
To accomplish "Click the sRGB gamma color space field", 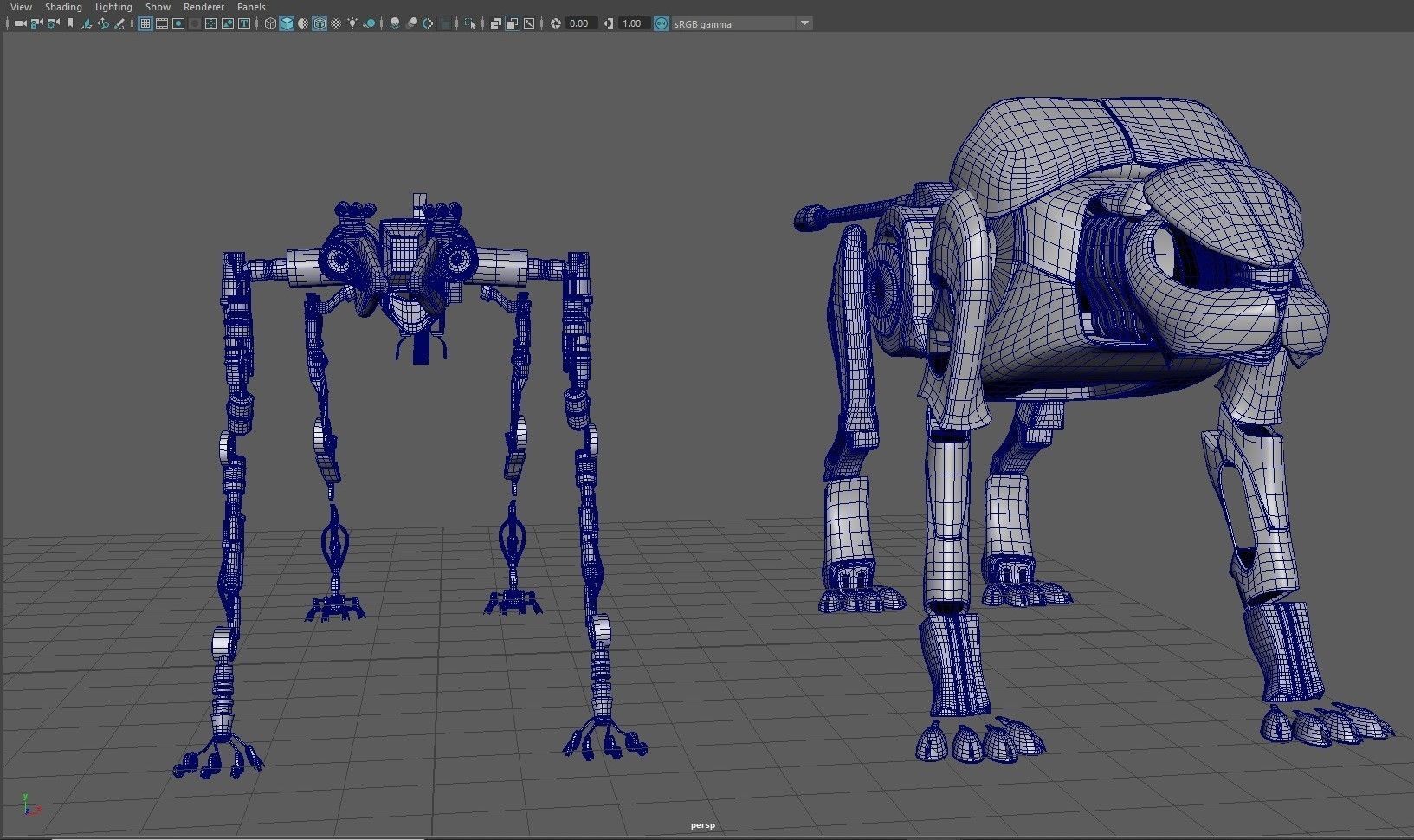I will coord(734,23).
